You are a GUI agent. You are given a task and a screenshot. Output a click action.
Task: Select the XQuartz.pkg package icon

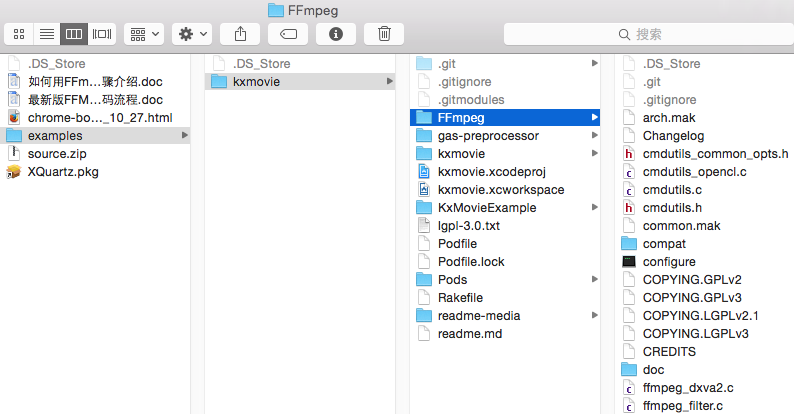(x=14, y=172)
